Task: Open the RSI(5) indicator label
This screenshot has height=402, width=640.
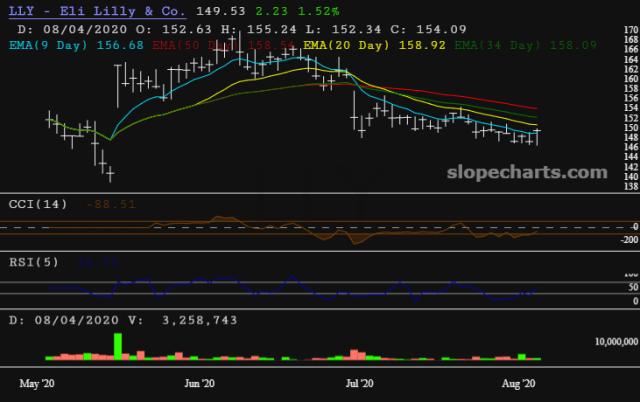Action: point(30,263)
